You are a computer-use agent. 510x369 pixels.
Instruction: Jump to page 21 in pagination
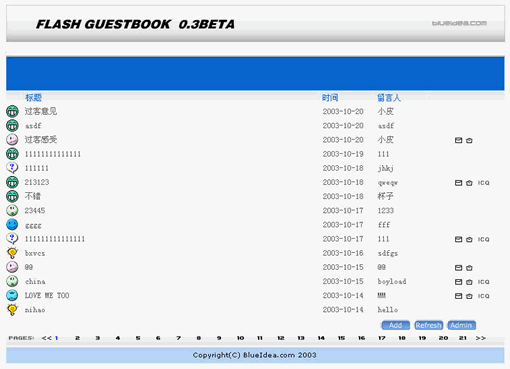click(x=463, y=338)
